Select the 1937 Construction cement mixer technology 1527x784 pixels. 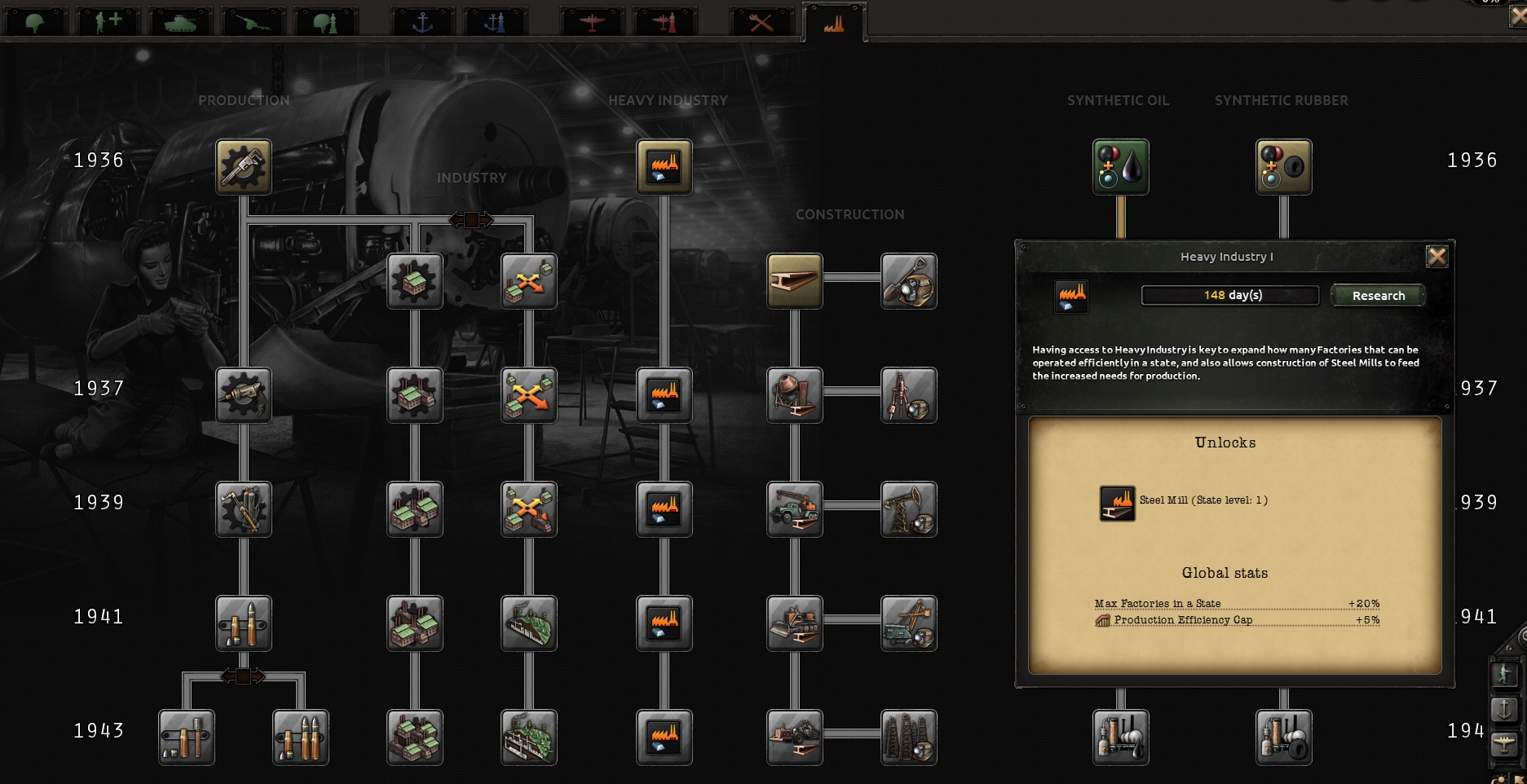click(x=795, y=395)
